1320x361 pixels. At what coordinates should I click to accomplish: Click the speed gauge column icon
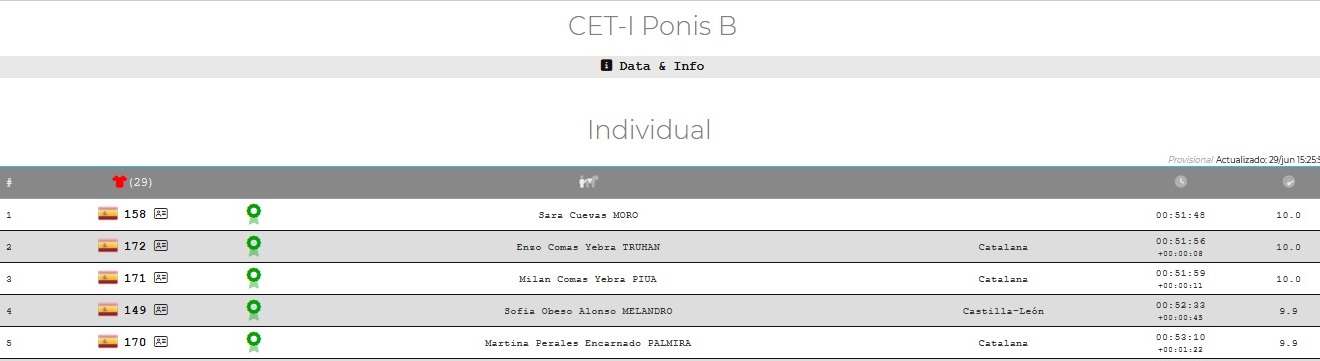point(1289,182)
